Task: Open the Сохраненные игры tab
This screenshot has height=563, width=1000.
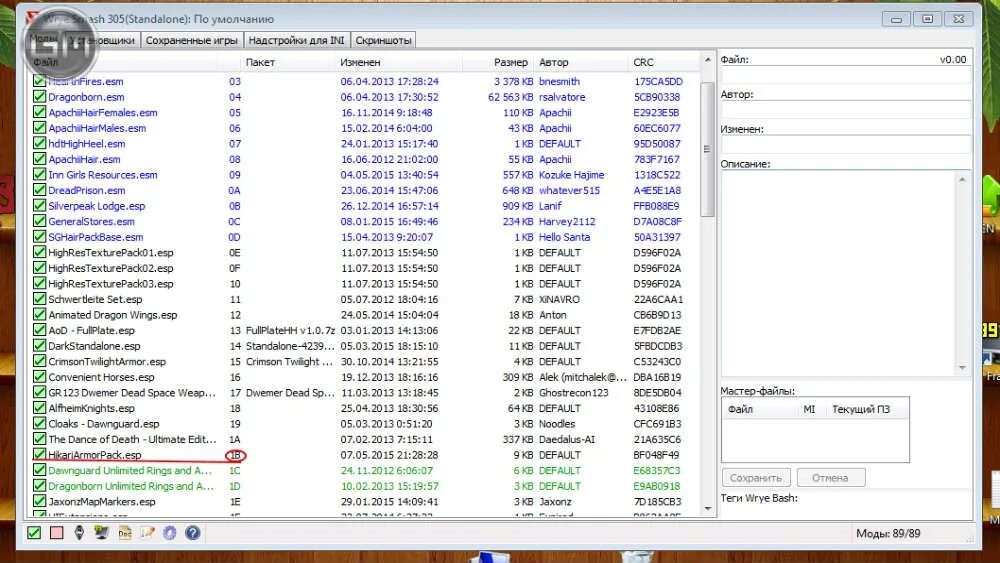Action: tap(191, 40)
